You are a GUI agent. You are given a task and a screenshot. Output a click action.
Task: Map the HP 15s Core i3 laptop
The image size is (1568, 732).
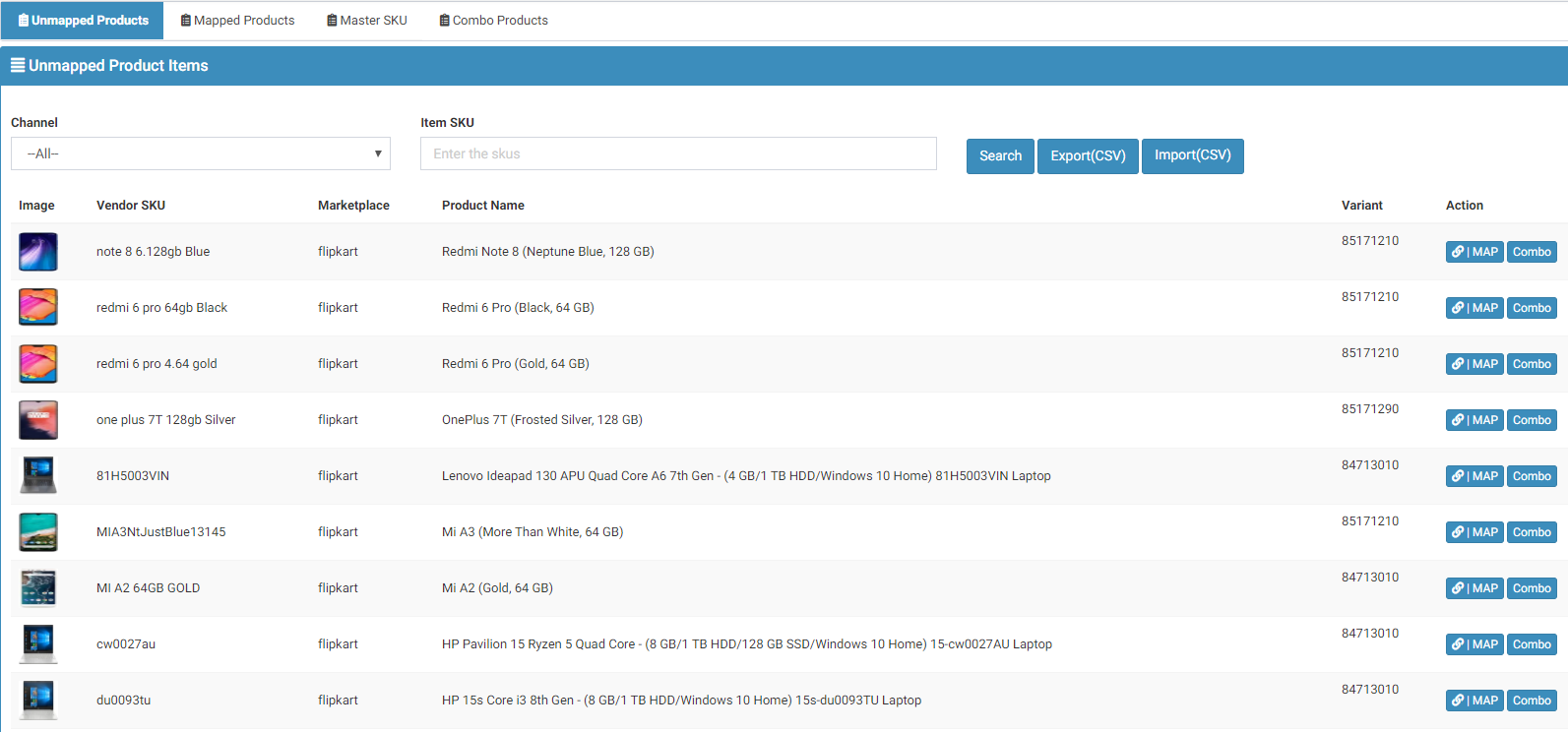pyautogui.click(x=1474, y=701)
